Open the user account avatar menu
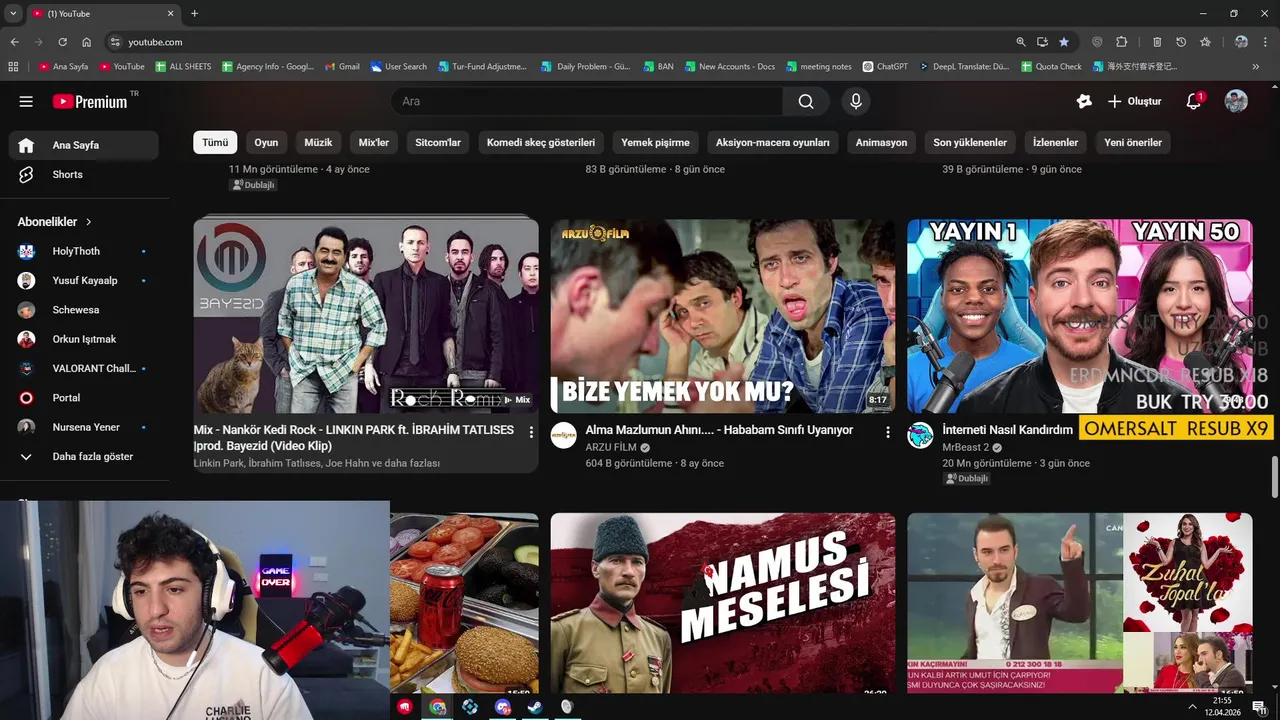The image size is (1280, 720). [1236, 101]
